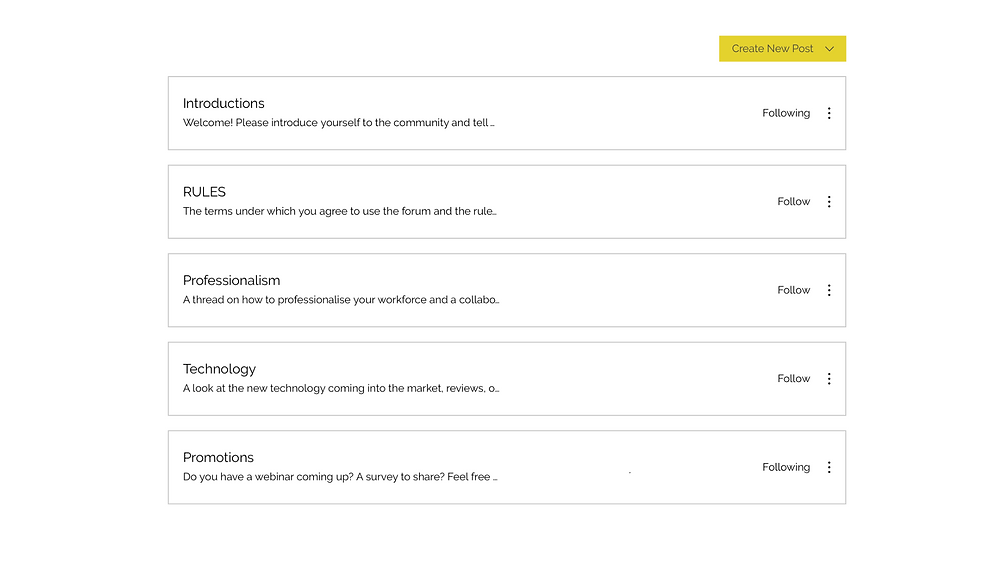Viewport: 1000px width, 563px height.
Task: Unfollow the Promotions category
Action: pos(786,467)
